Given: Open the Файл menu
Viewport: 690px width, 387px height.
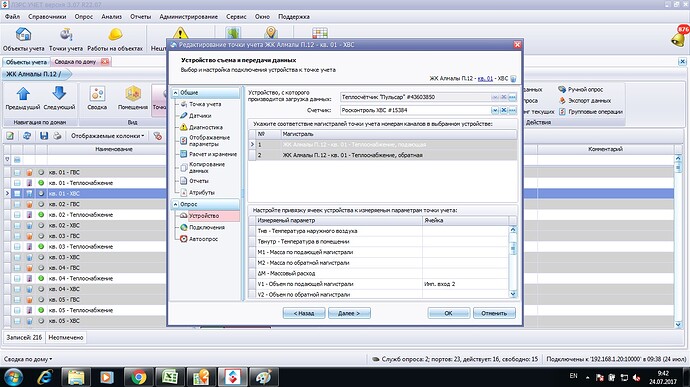Looking at the screenshot, I should (x=12, y=17).
